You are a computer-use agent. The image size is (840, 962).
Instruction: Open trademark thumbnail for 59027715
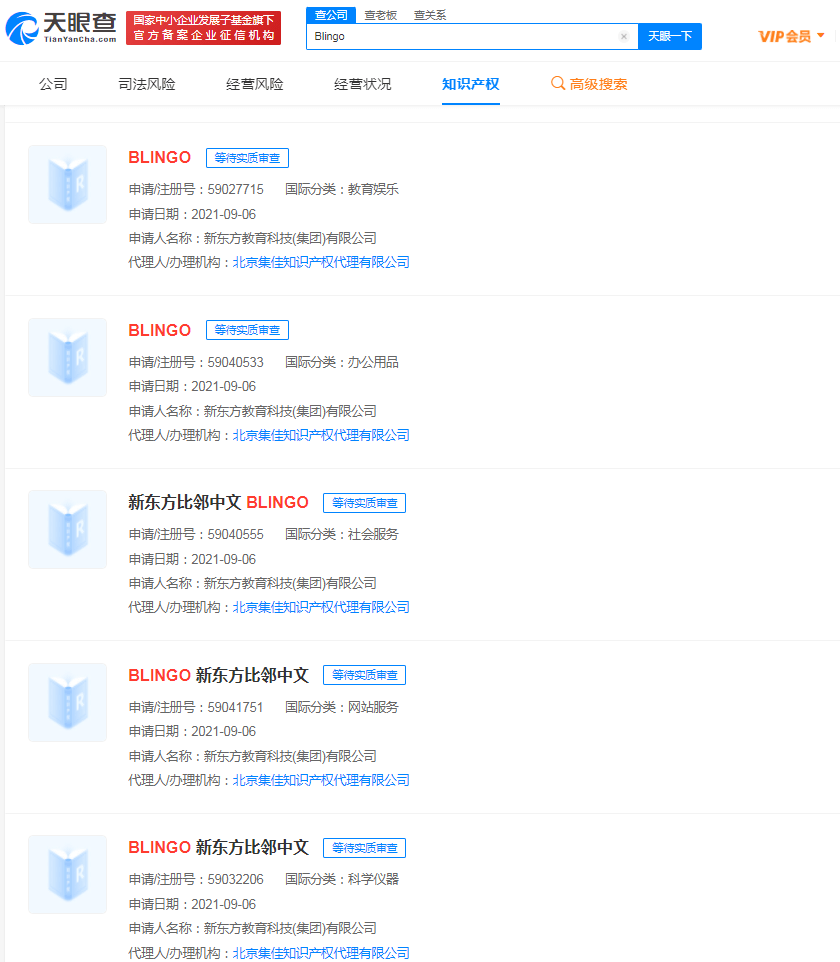click(x=67, y=184)
